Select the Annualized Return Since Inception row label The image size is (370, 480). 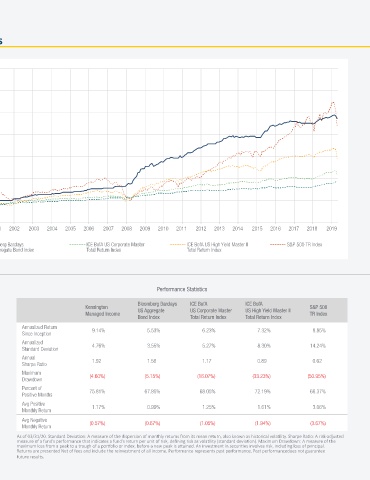tap(39, 330)
